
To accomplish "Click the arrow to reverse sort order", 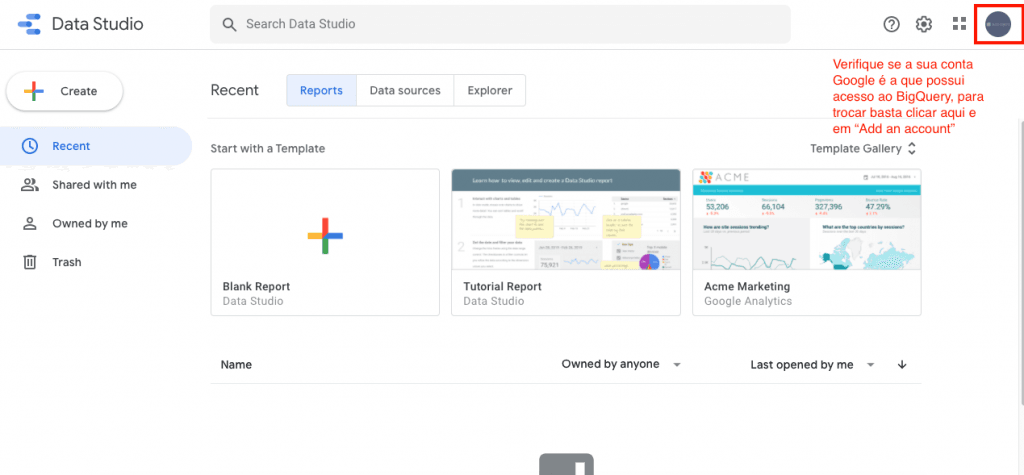I will point(902,365).
